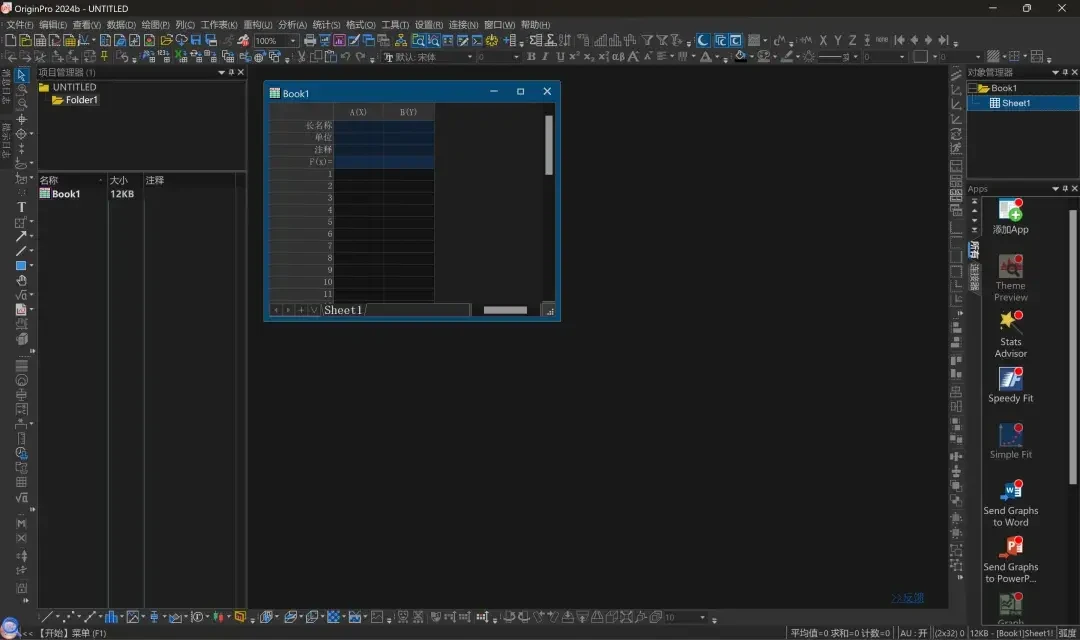Click the Print icon in toolbar
This screenshot has height=640, width=1080.
[x=310, y=41]
